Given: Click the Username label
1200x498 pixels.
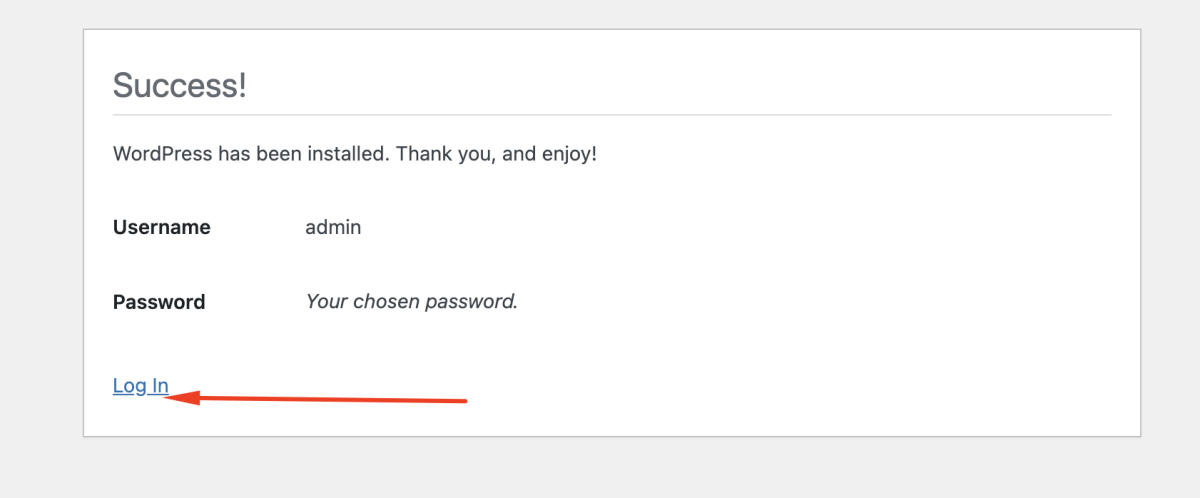Looking at the screenshot, I should pos(162,227).
